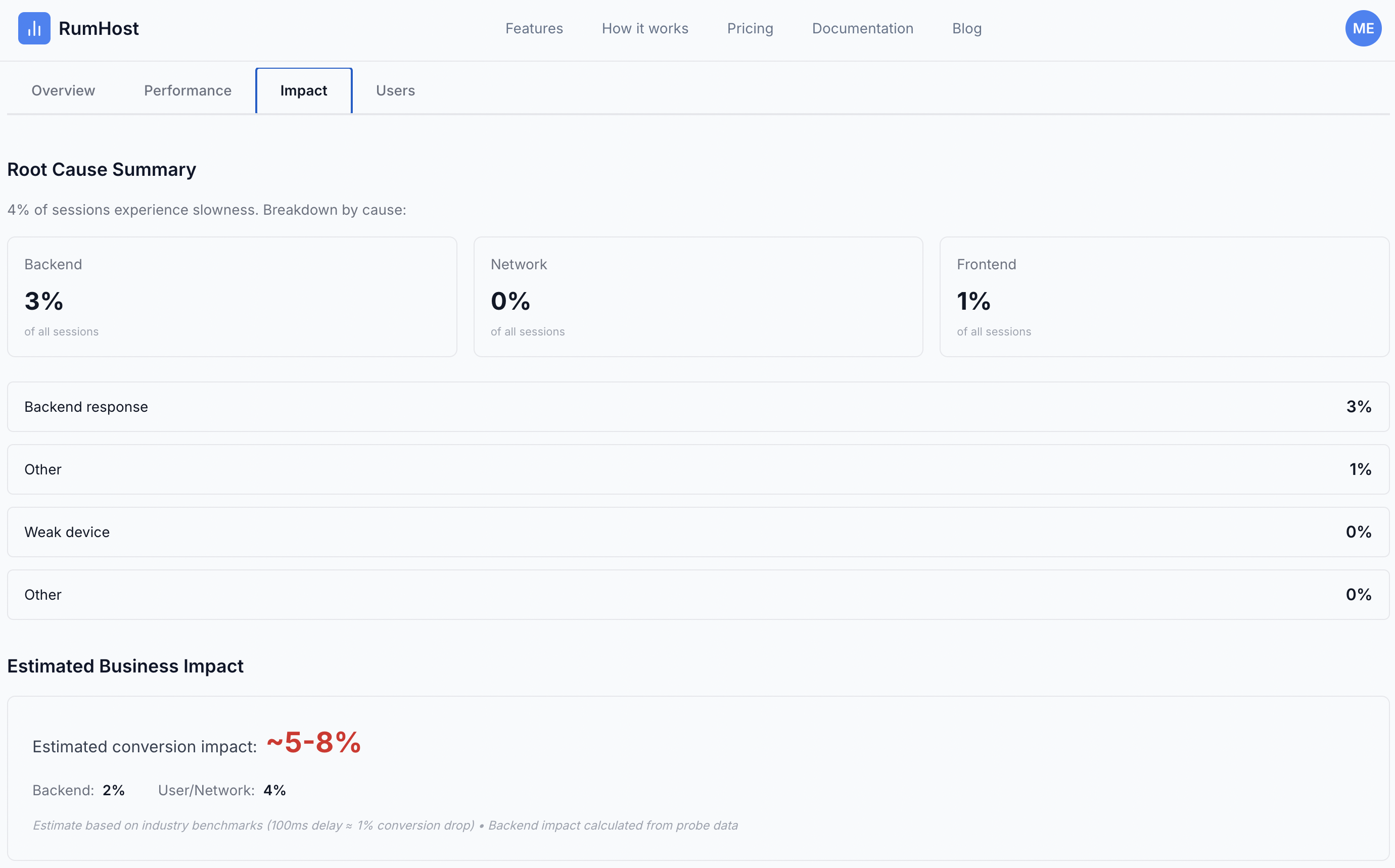The width and height of the screenshot is (1395, 868).
Task: Click the RumHost brand name
Action: click(98, 28)
